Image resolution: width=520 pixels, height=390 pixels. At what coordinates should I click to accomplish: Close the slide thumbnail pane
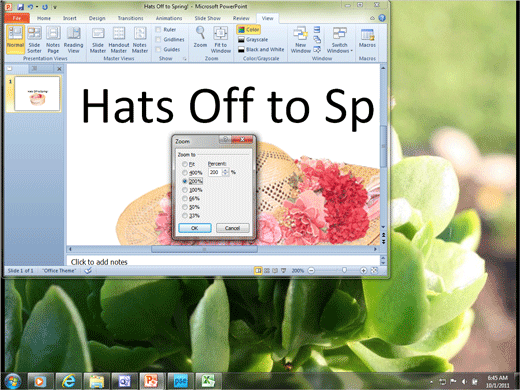[x=59, y=69]
